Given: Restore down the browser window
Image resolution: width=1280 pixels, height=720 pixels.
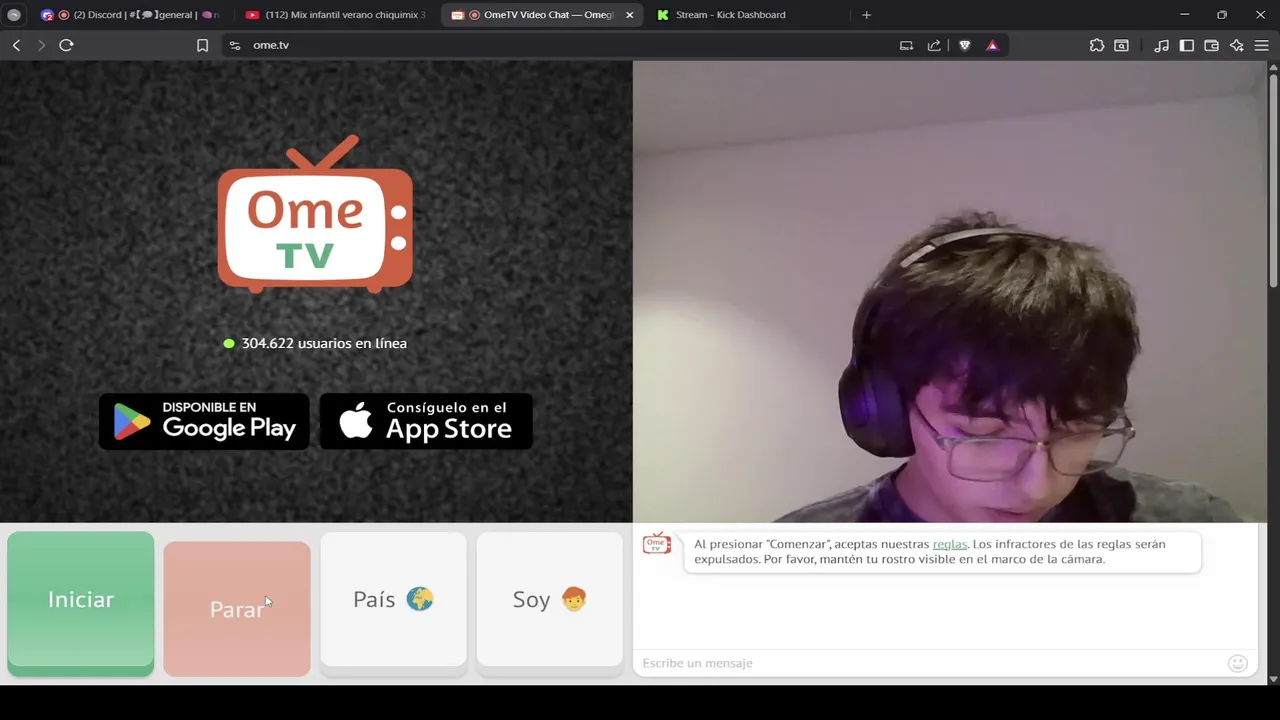Looking at the screenshot, I should click(1222, 15).
